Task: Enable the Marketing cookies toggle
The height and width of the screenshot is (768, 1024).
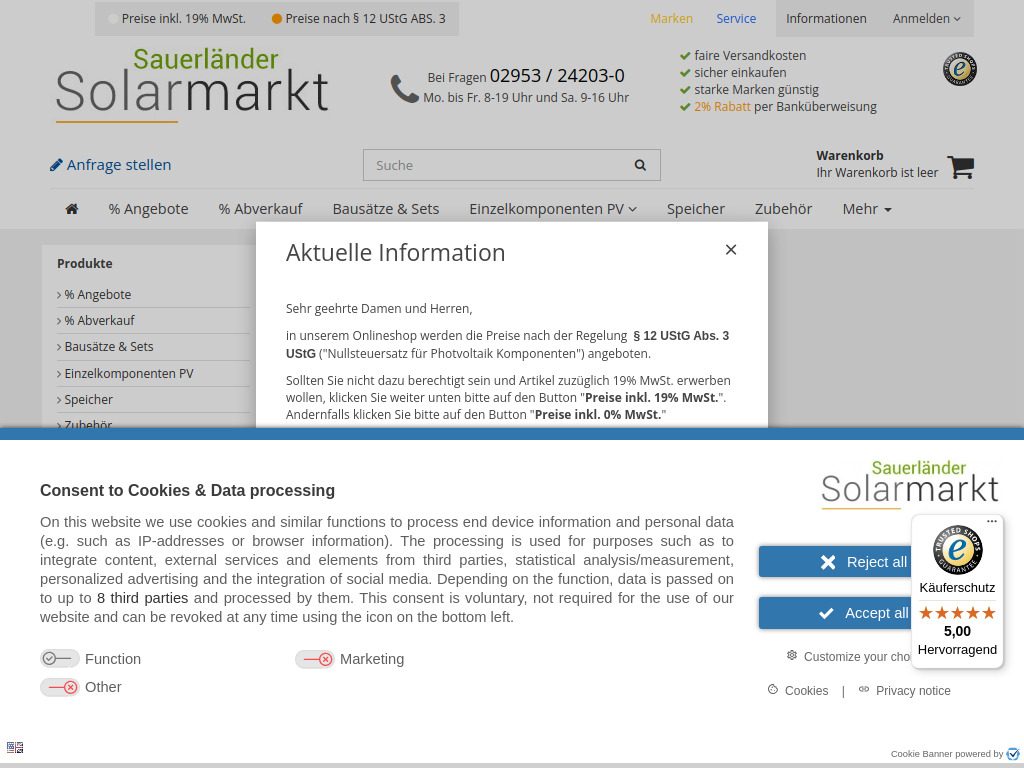Action: (x=315, y=659)
